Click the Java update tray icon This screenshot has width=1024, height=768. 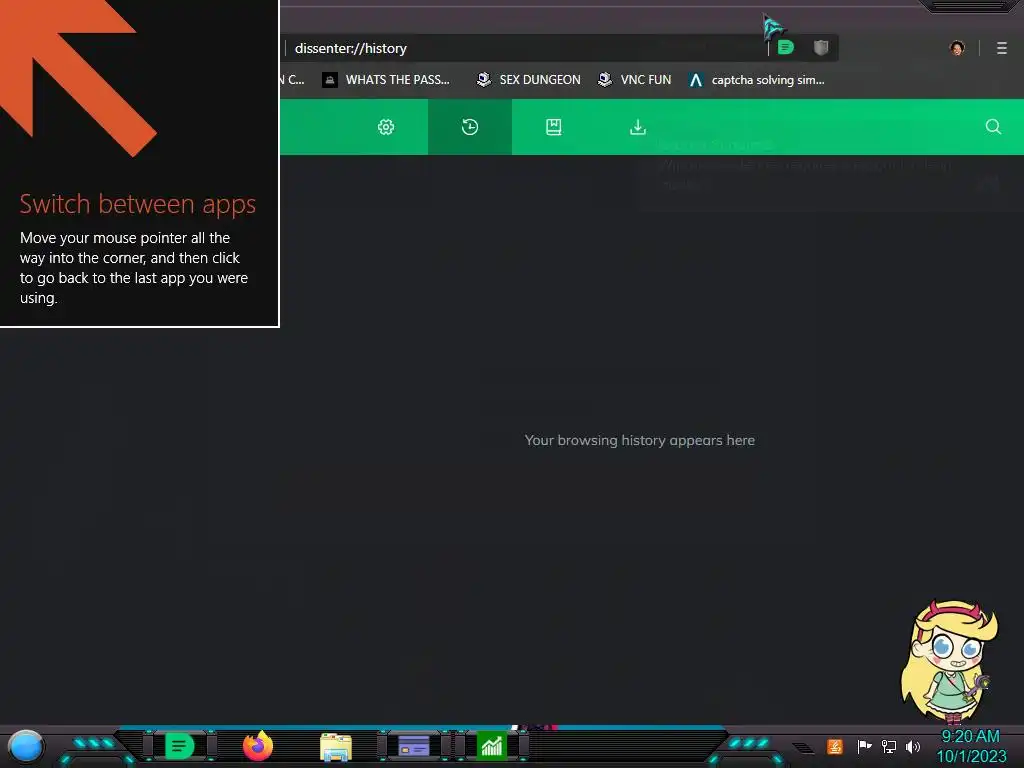835,746
